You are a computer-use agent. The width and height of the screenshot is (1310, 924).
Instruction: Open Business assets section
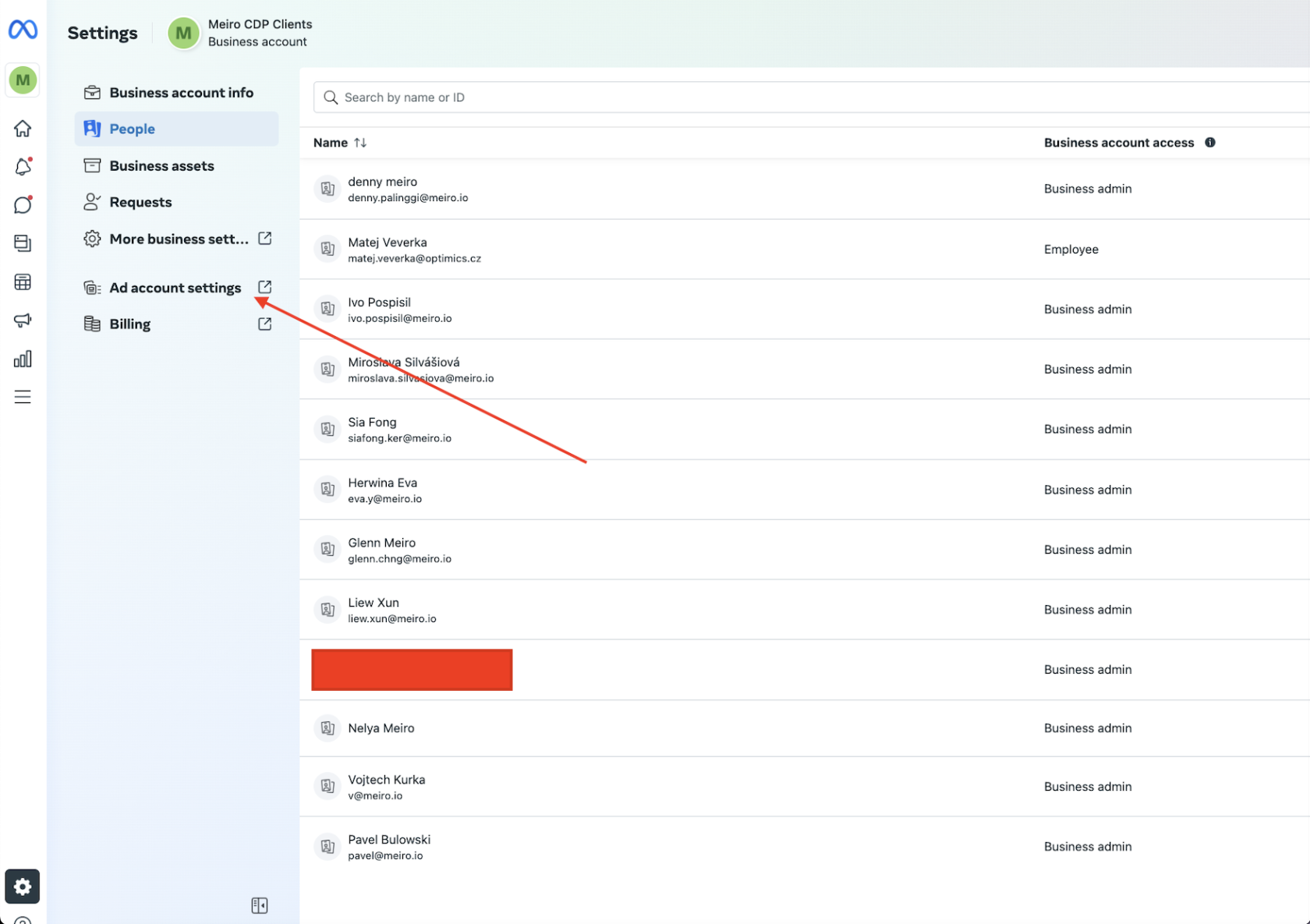point(176,165)
